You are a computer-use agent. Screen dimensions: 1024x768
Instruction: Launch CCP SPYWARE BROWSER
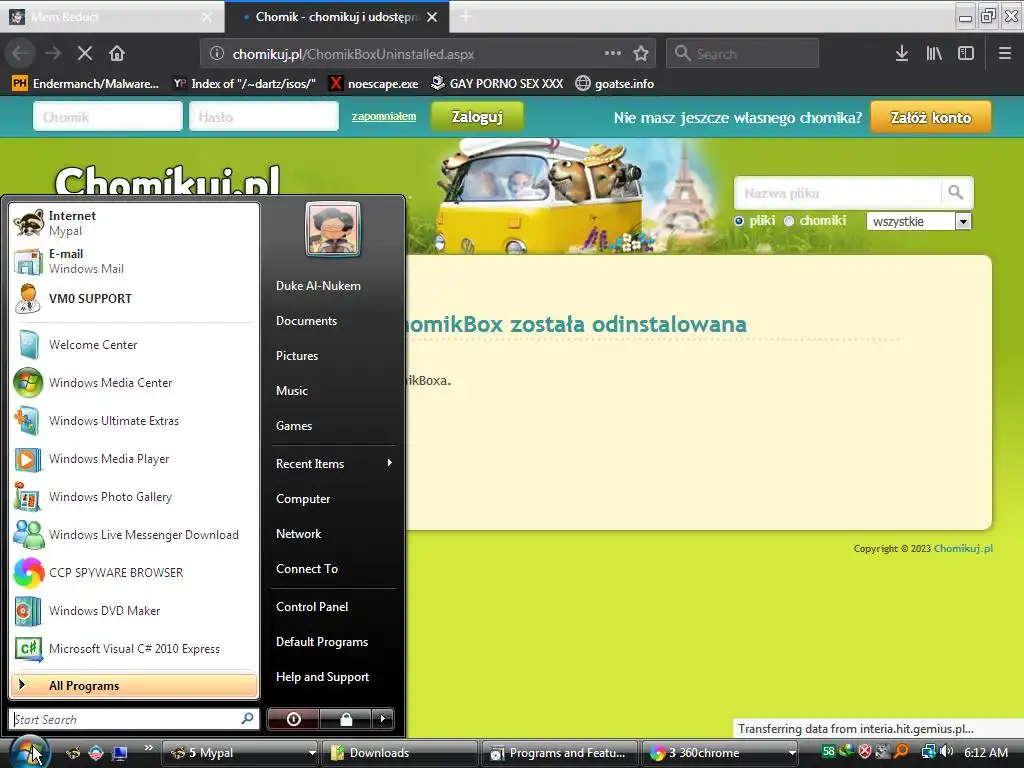[x=134, y=573]
